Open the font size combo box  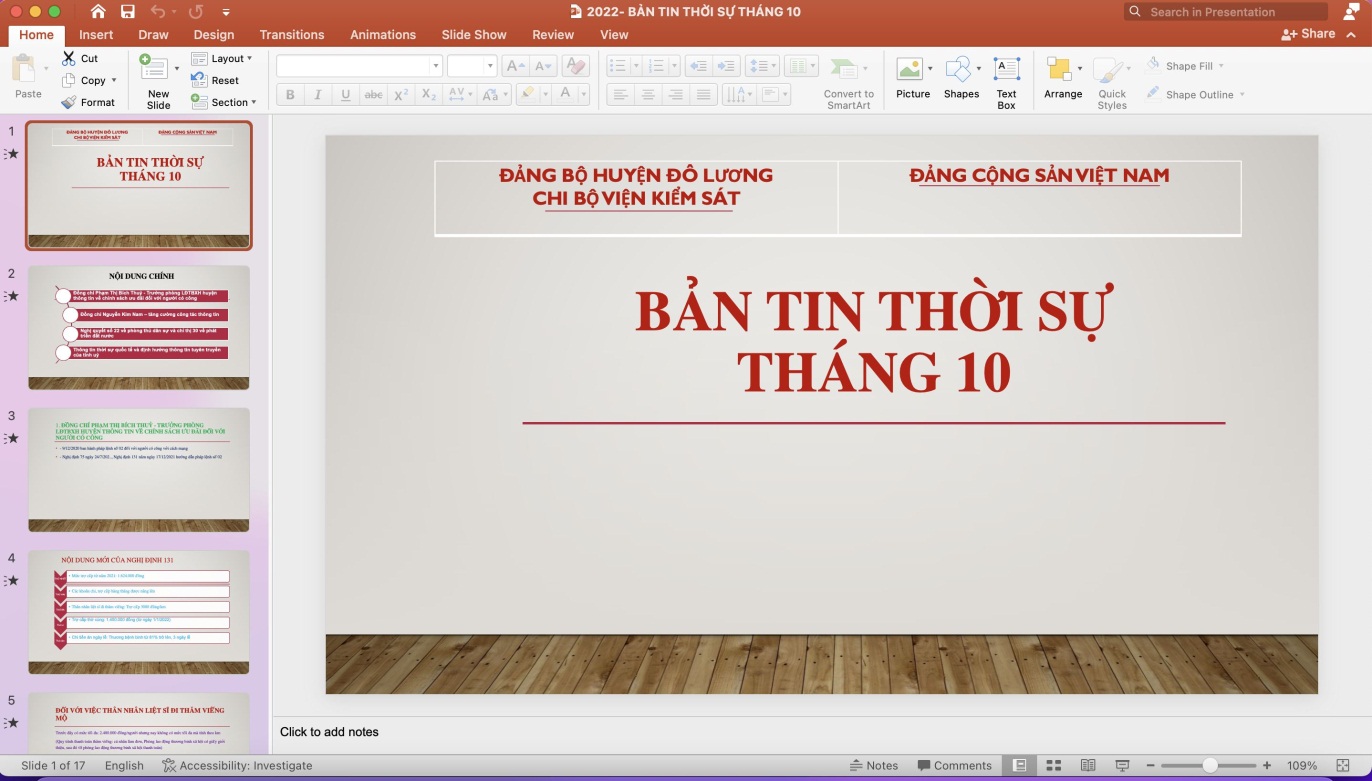click(x=472, y=66)
